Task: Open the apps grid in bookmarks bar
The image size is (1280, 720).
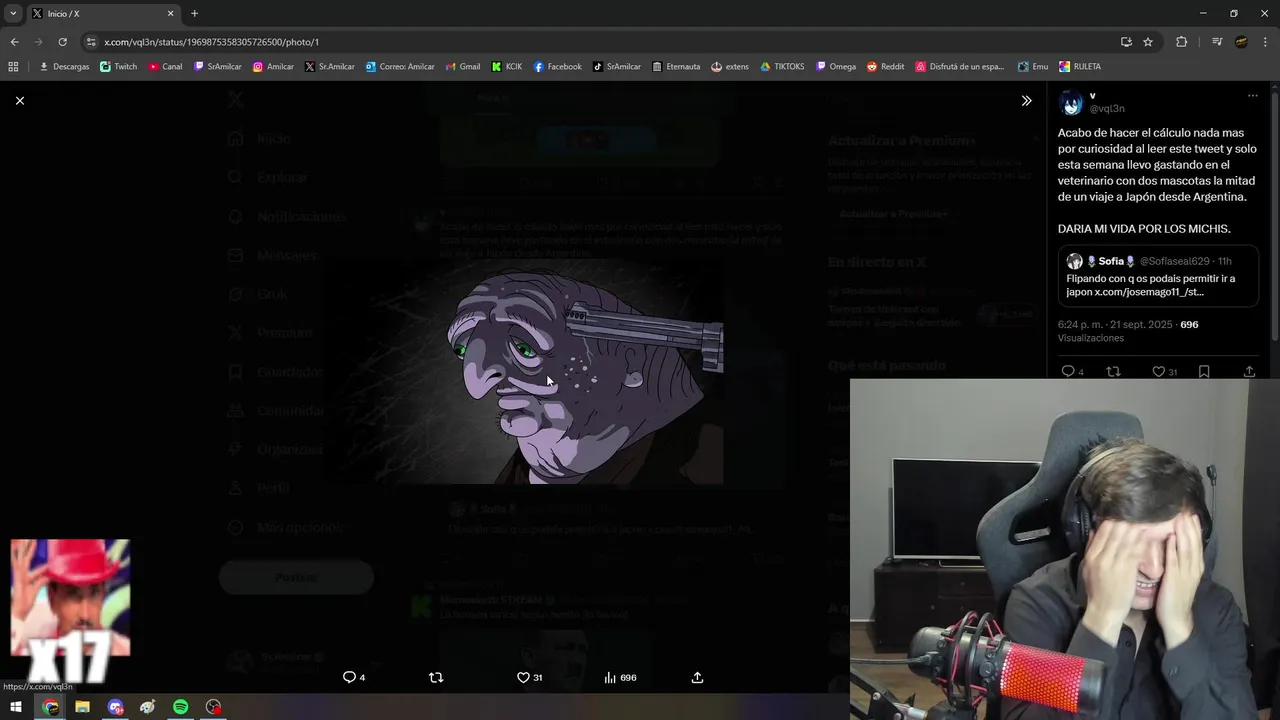Action: pos(13,66)
